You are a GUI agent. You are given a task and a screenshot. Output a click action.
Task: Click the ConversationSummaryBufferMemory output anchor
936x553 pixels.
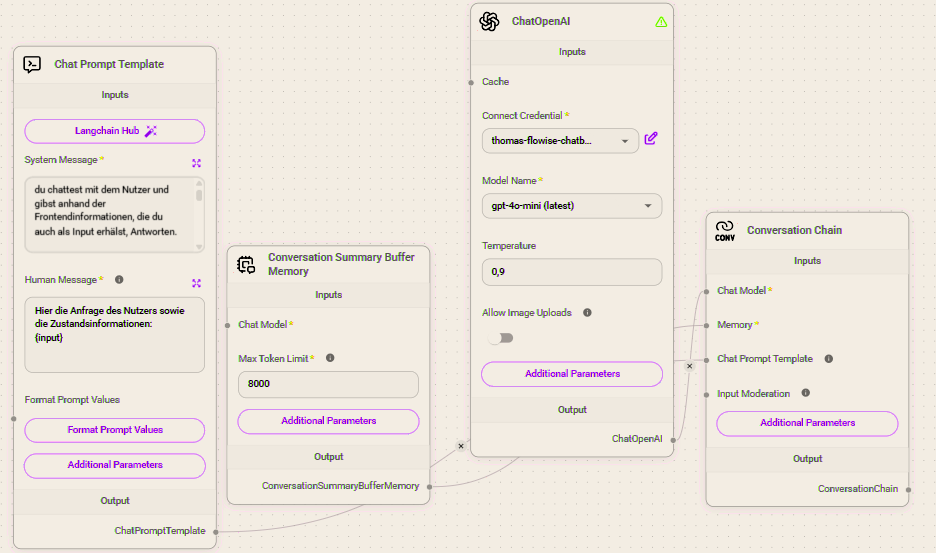(x=429, y=487)
